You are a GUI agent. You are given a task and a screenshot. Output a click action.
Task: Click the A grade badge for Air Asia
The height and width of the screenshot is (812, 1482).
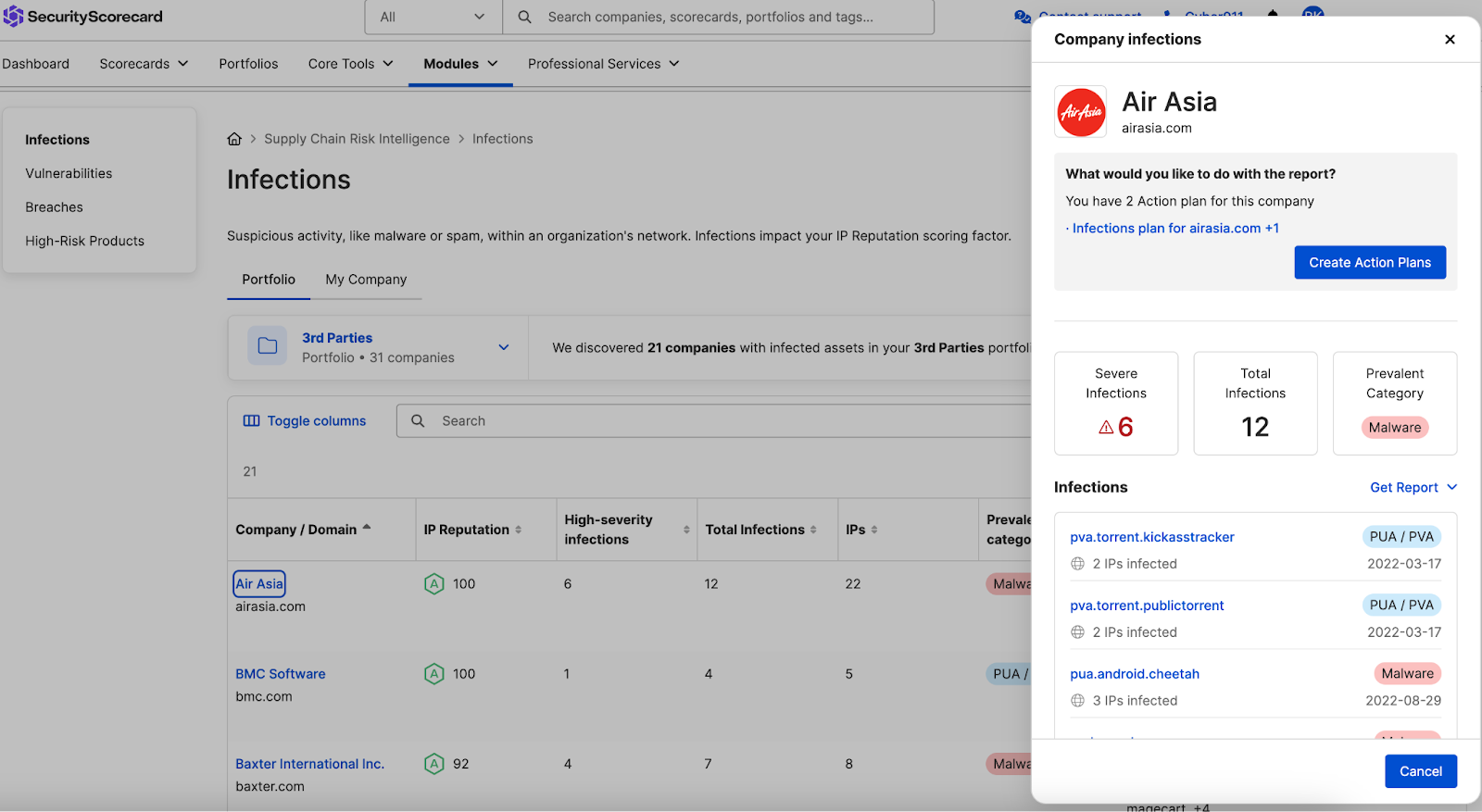[x=434, y=584]
